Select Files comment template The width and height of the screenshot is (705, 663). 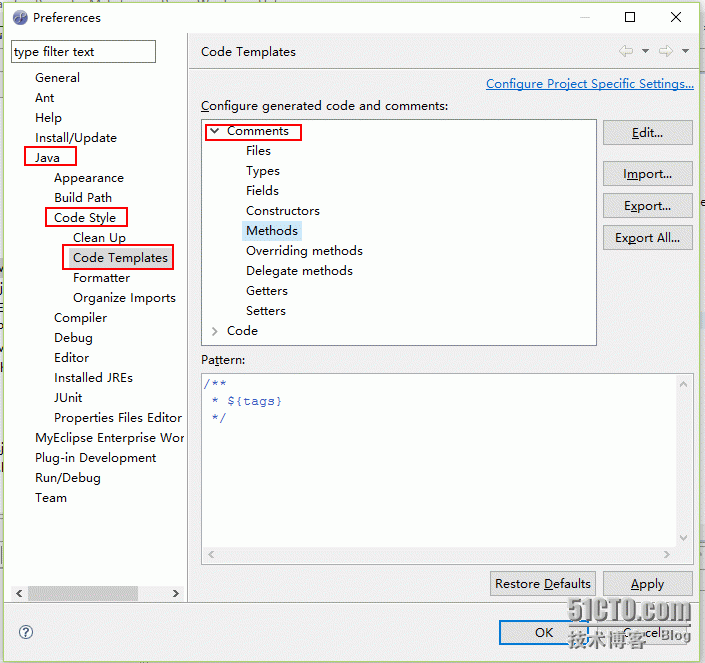coord(258,151)
